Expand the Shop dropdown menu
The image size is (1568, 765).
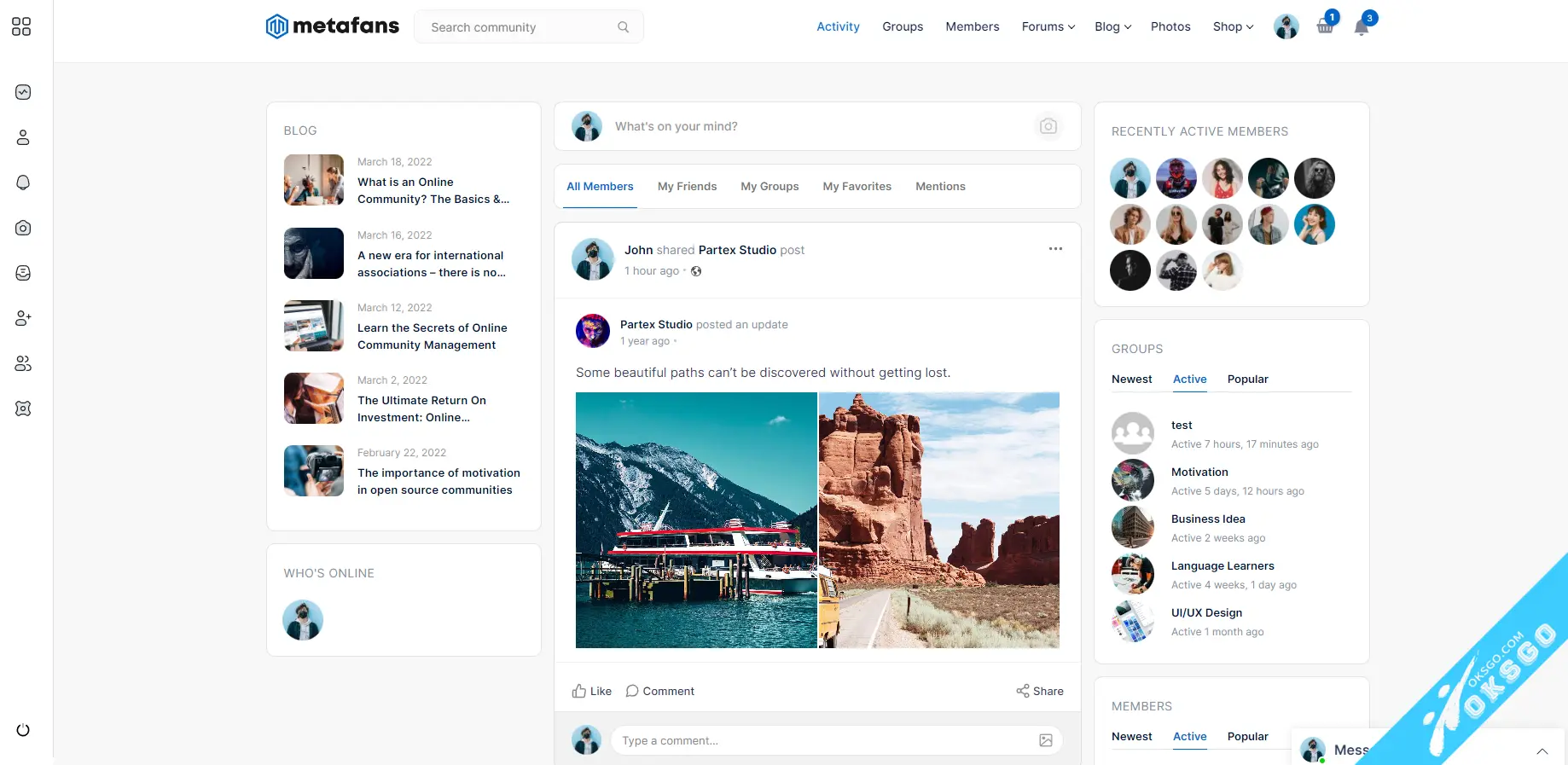pos(1233,26)
